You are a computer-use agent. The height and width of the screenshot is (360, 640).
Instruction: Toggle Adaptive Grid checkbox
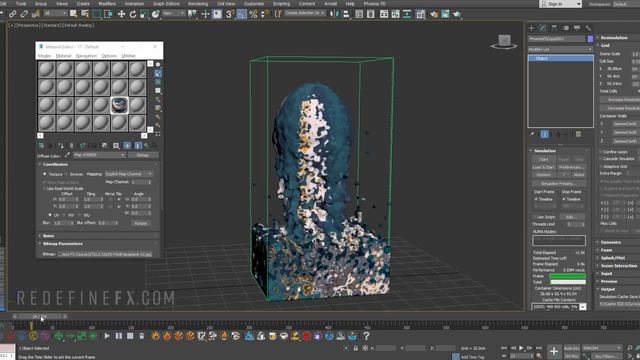(x=602, y=166)
